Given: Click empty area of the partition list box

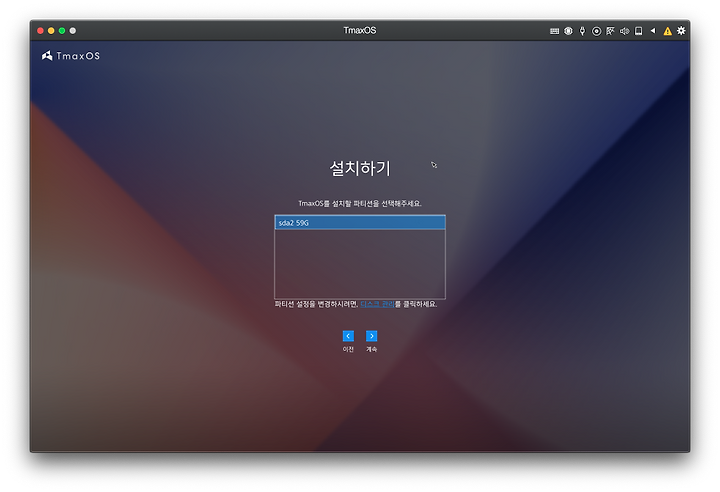Looking at the screenshot, I should tap(360, 264).
